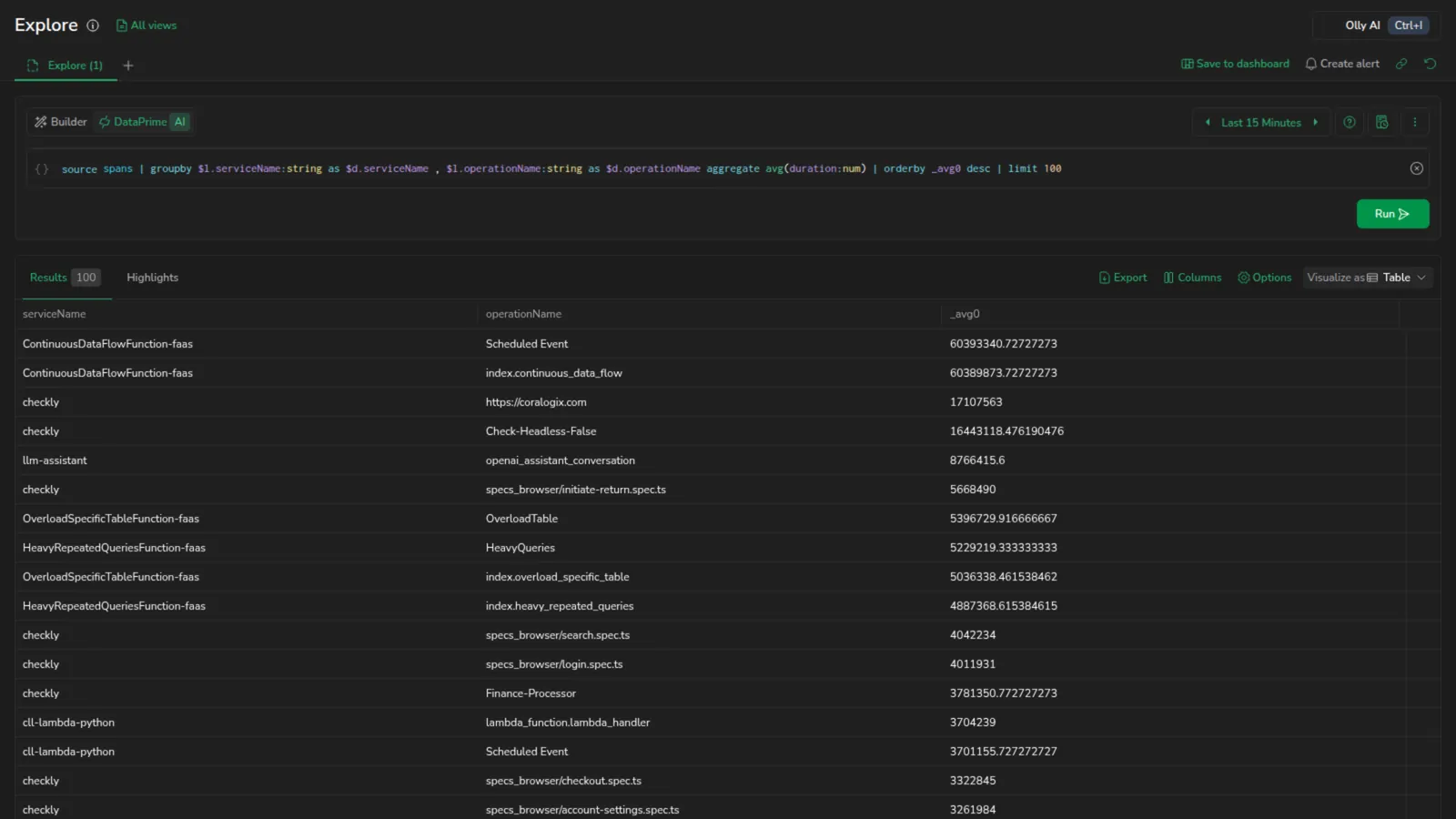Click Save to dashboard
The image size is (1456, 819).
click(x=1235, y=64)
